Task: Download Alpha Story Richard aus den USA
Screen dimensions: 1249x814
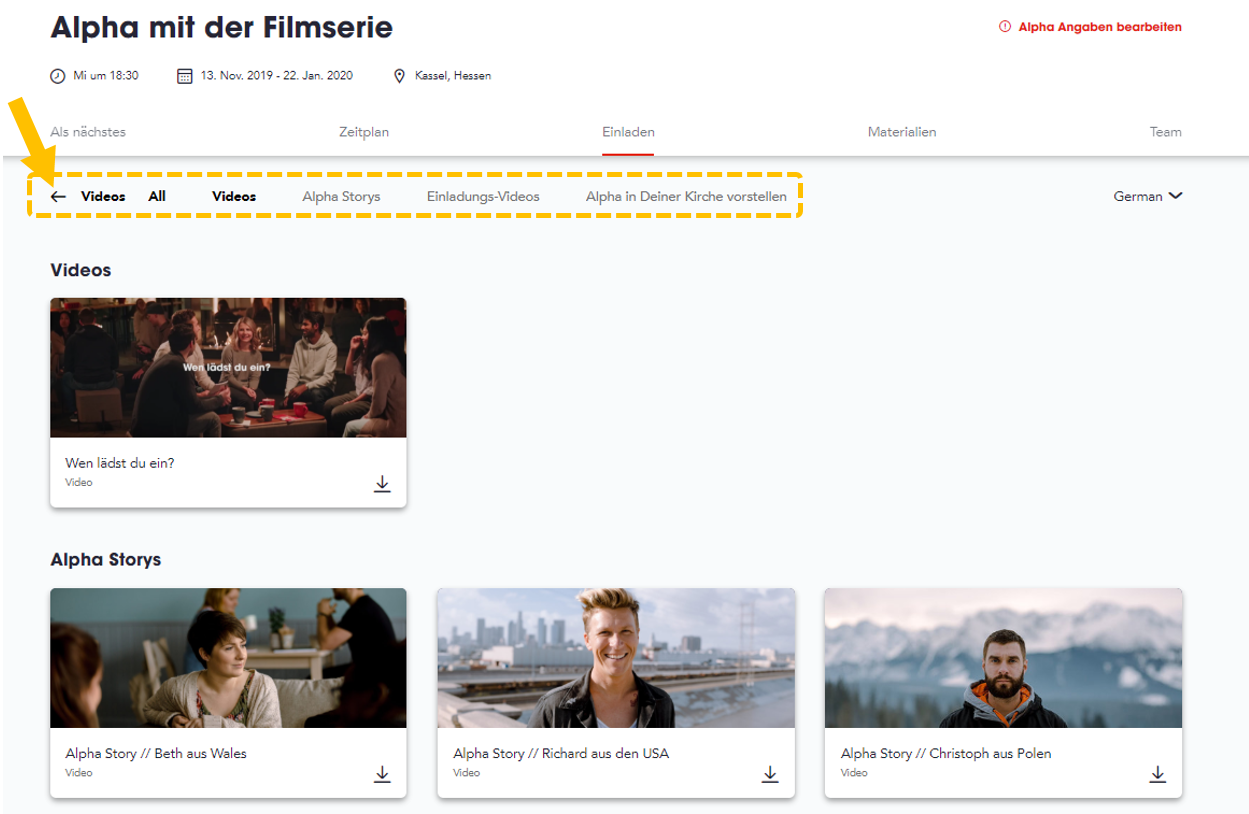Action: (x=770, y=774)
